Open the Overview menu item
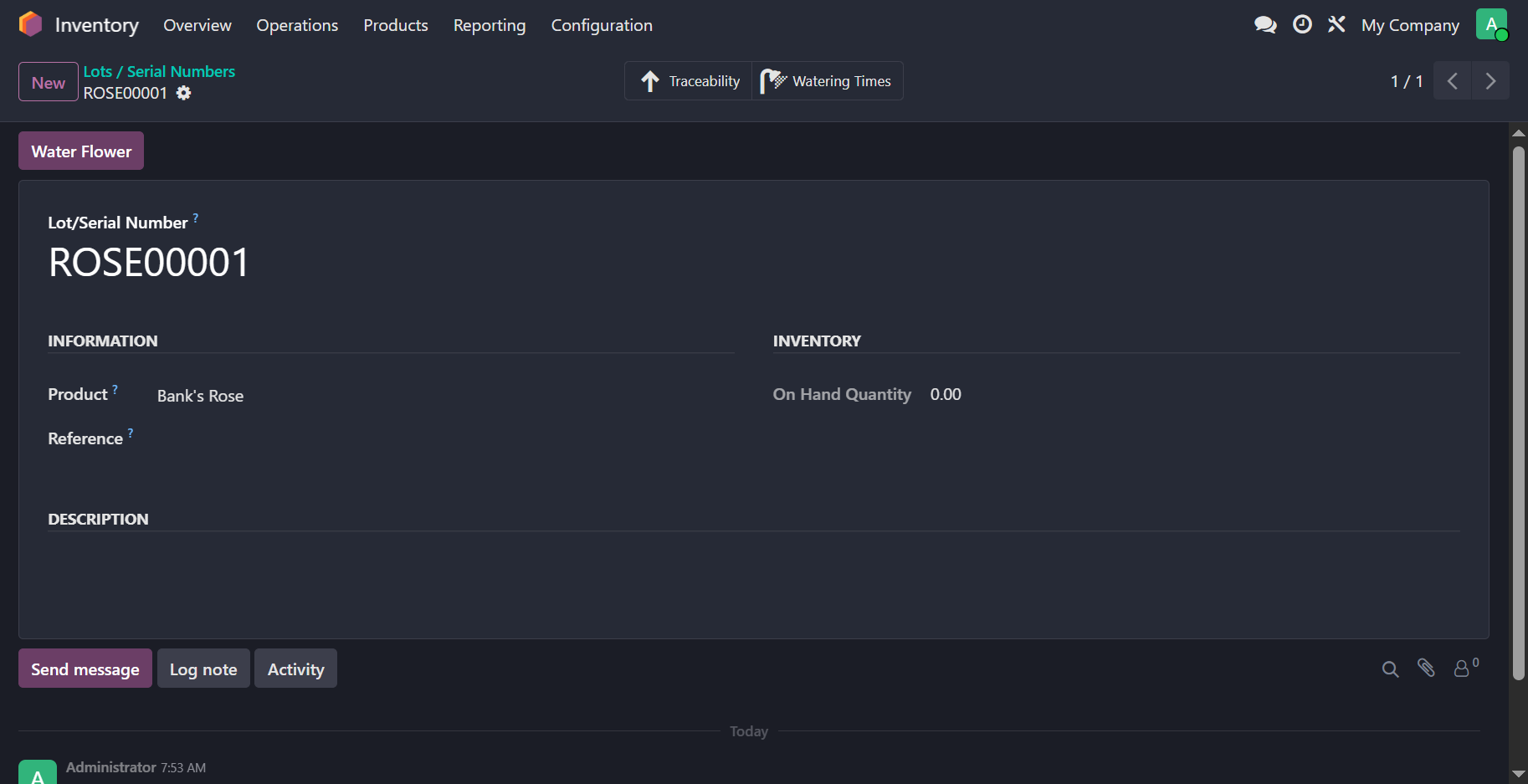The image size is (1528, 784). click(197, 25)
